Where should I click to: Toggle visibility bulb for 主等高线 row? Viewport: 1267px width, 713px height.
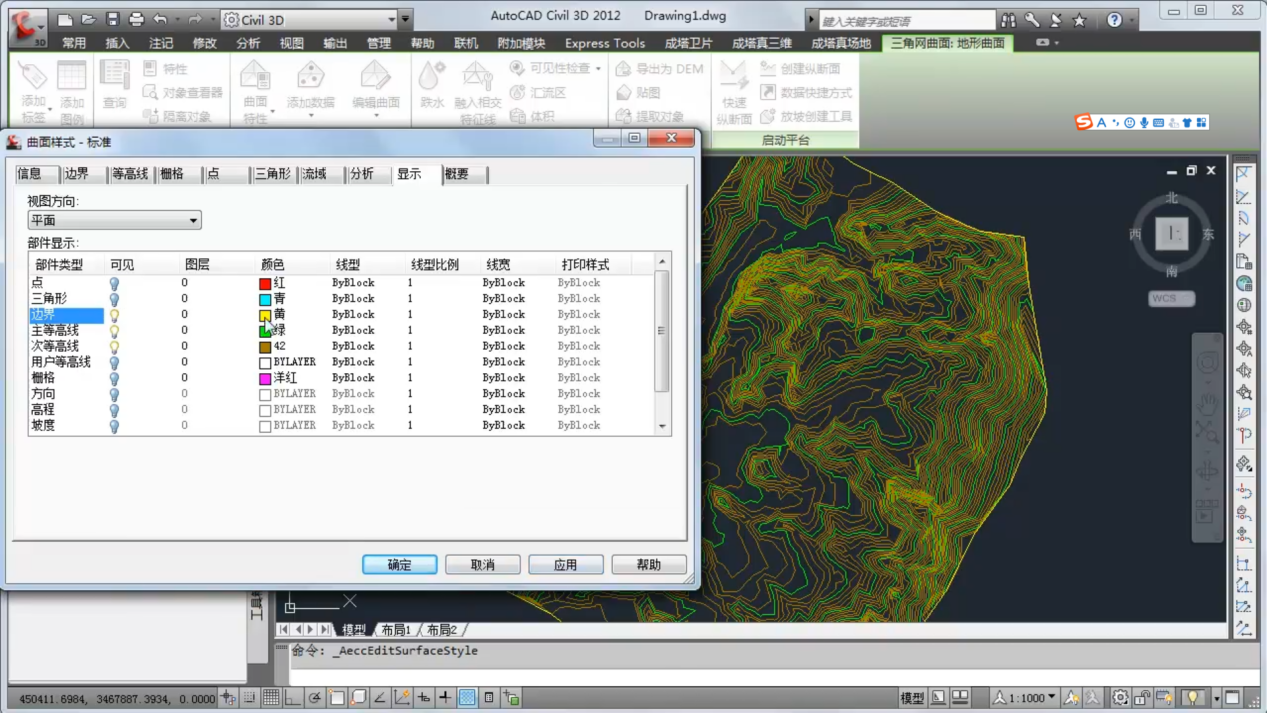[114, 331]
